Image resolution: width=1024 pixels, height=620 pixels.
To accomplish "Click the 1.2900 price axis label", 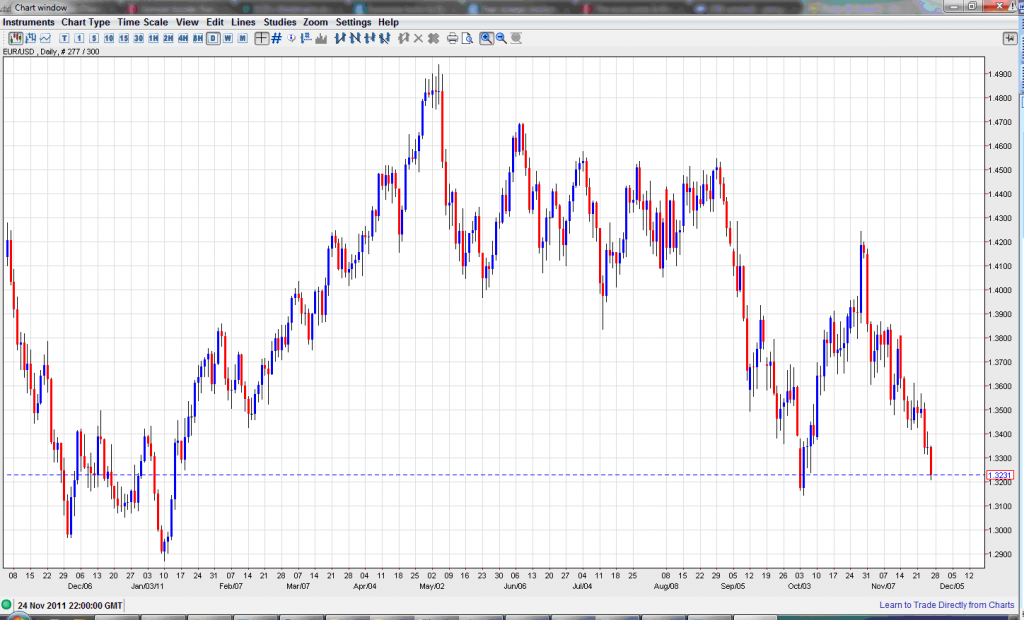I will [1000, 554].
